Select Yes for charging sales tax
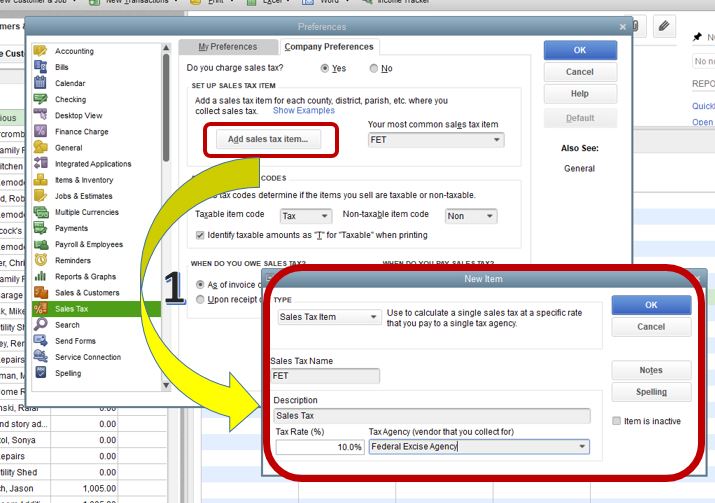The image size is (715, 503). 325,68
